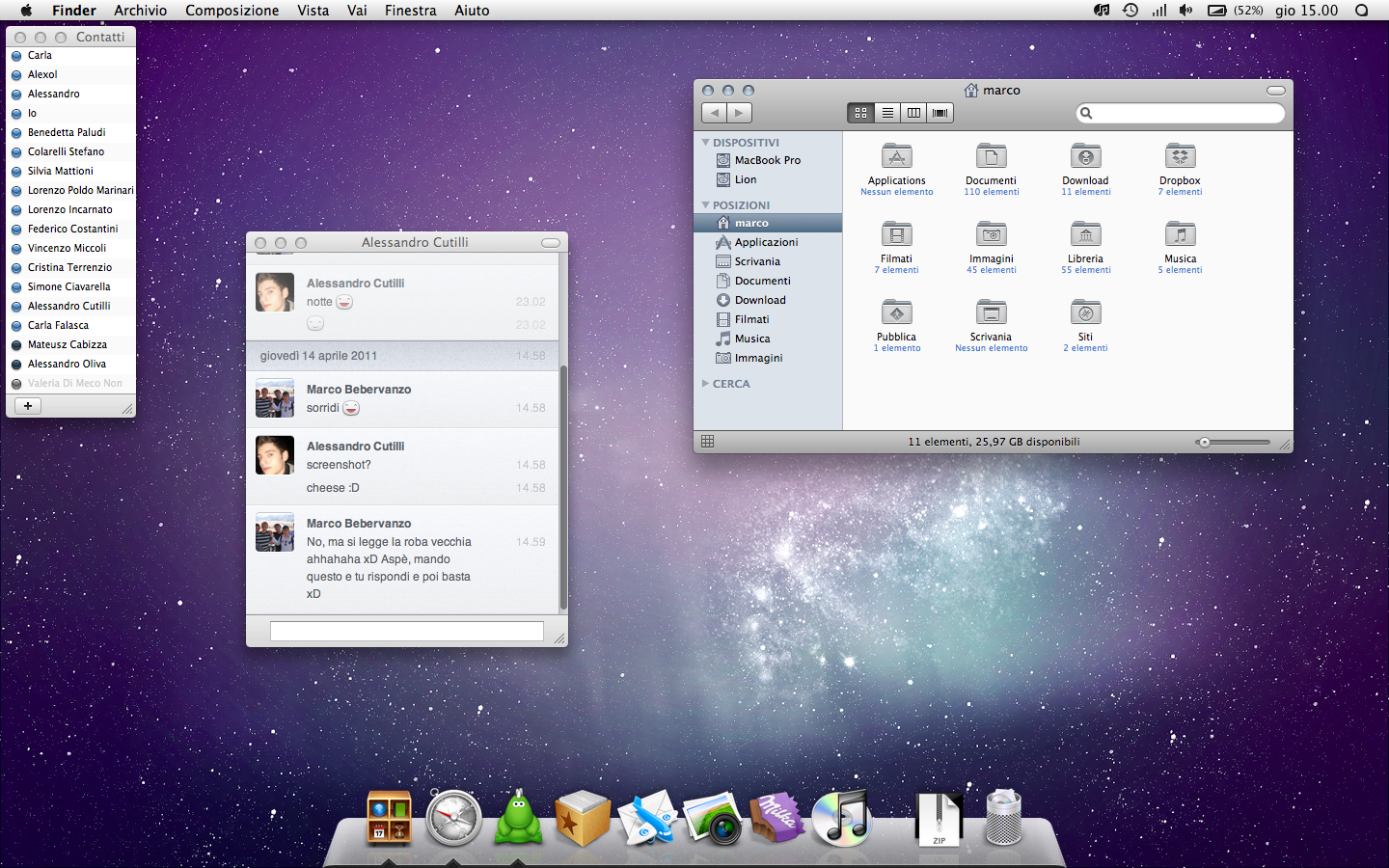The height and width of the screenshot is (868, 1389).
Task: Open the cardboard box star icon in the Dock
Action: point(583,818)
